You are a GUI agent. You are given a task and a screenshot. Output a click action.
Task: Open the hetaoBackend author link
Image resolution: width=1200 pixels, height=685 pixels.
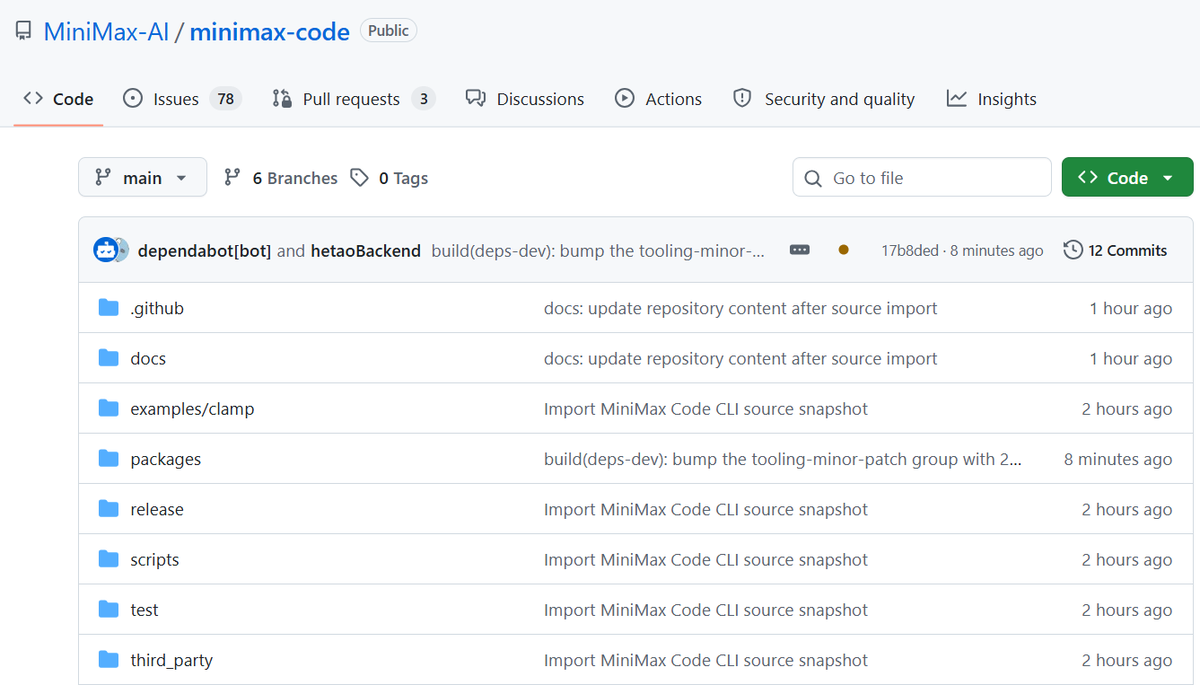pos(366,251)
